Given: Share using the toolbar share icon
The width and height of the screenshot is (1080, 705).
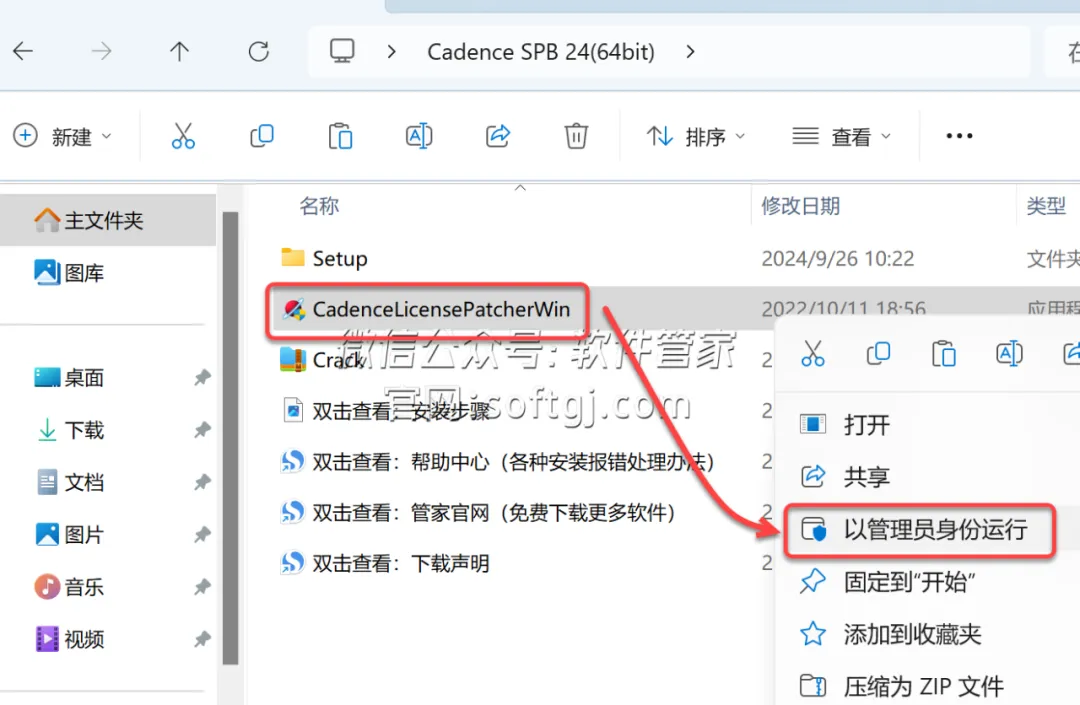Looking at the screenshot, I should tap(498, 136).
